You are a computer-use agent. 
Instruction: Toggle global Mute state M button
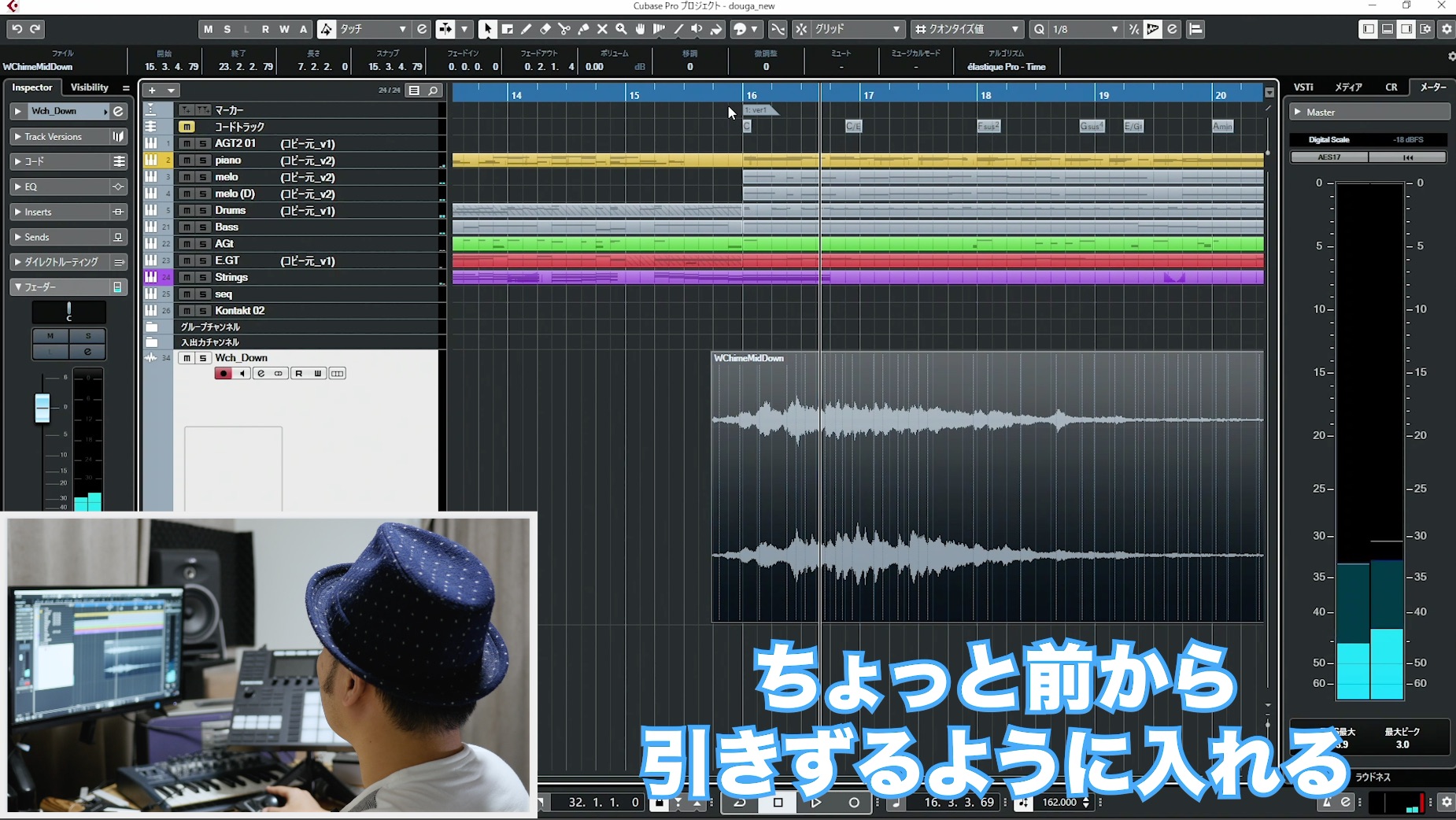pyautogui.click(x=208, y=29)
